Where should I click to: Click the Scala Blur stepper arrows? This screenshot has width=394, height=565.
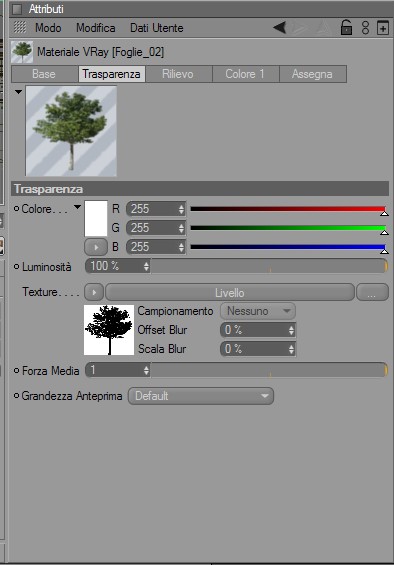coord(291,349)
